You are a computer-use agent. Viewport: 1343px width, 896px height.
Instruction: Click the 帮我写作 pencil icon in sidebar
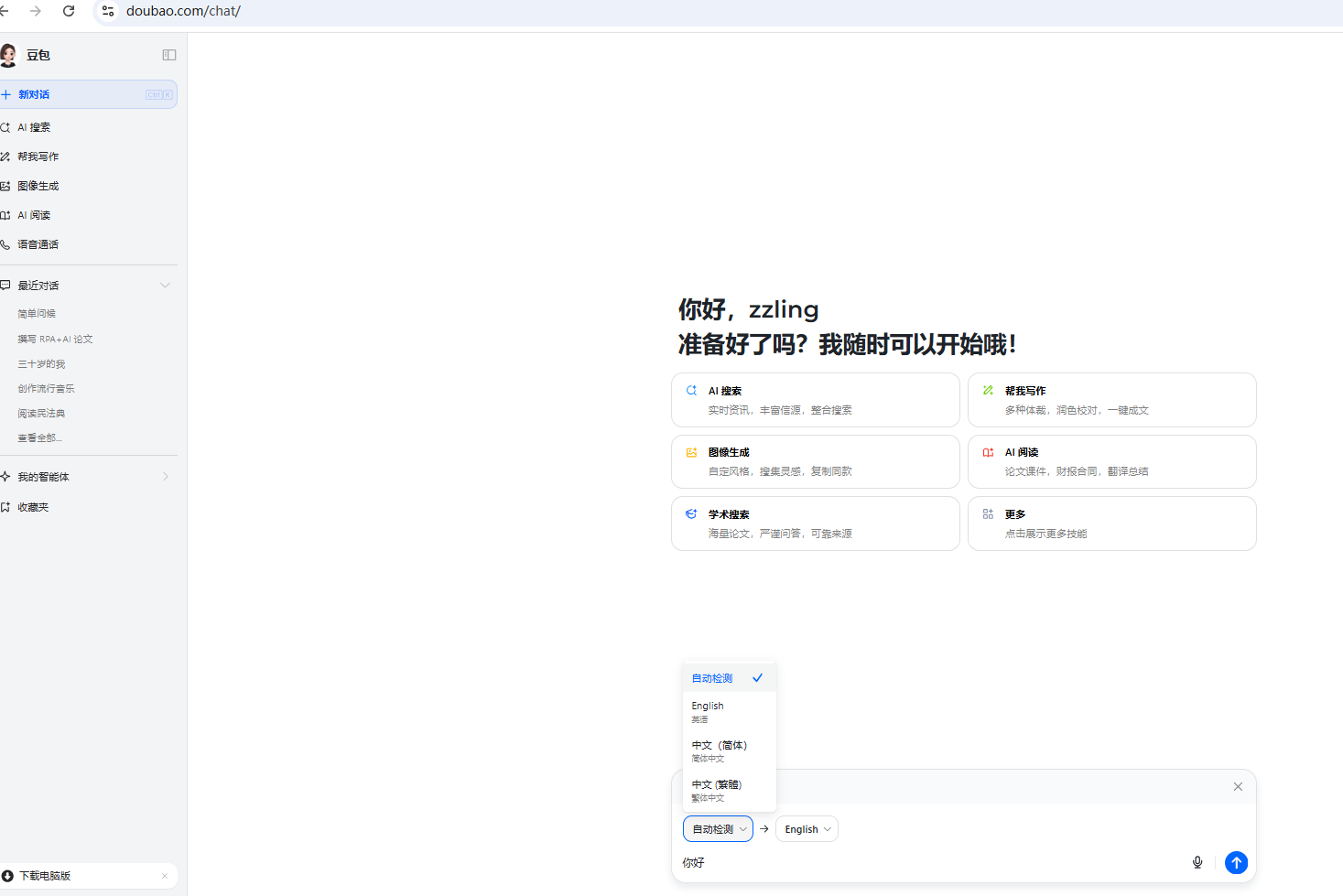click(5, 157)
